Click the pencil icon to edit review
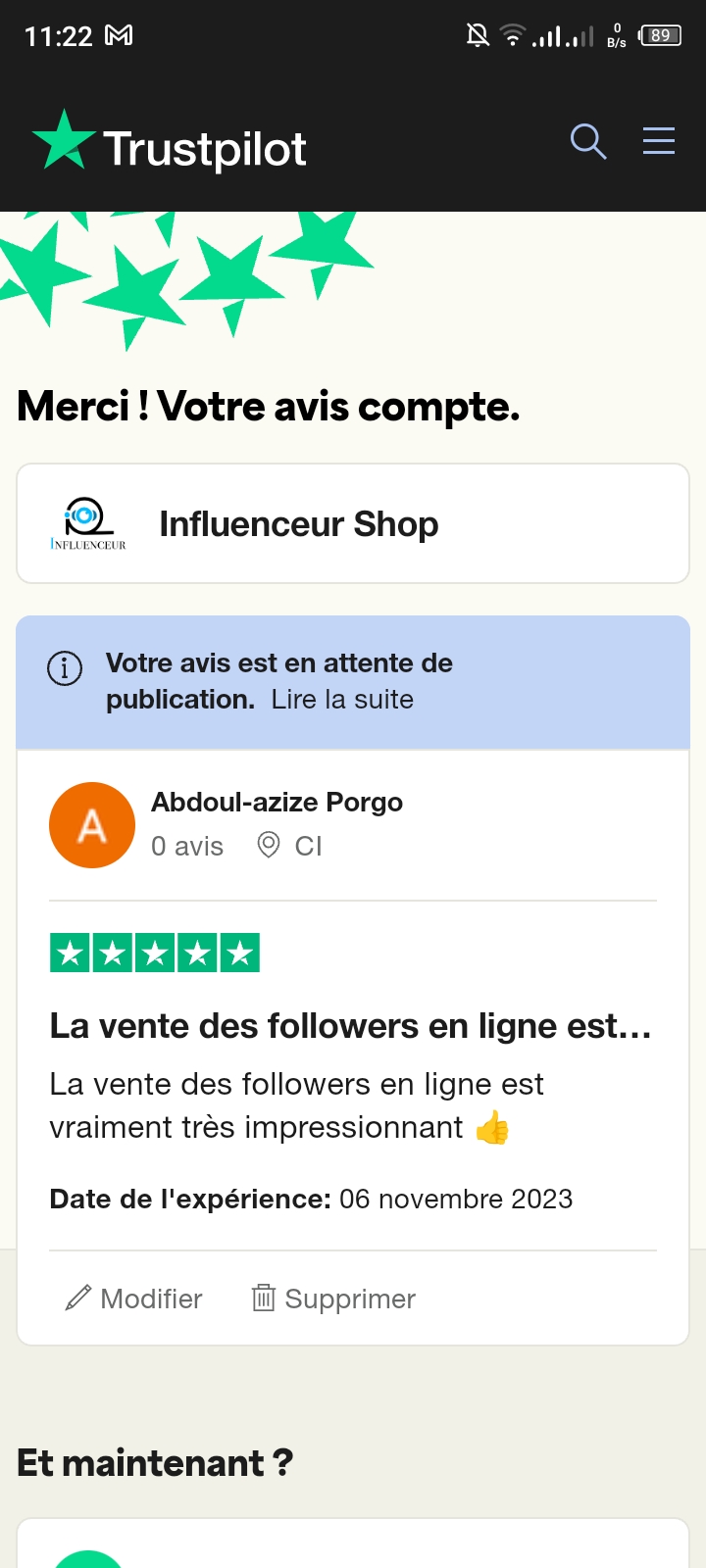This screenshot has width=706, height=1568. (78, 1298)
